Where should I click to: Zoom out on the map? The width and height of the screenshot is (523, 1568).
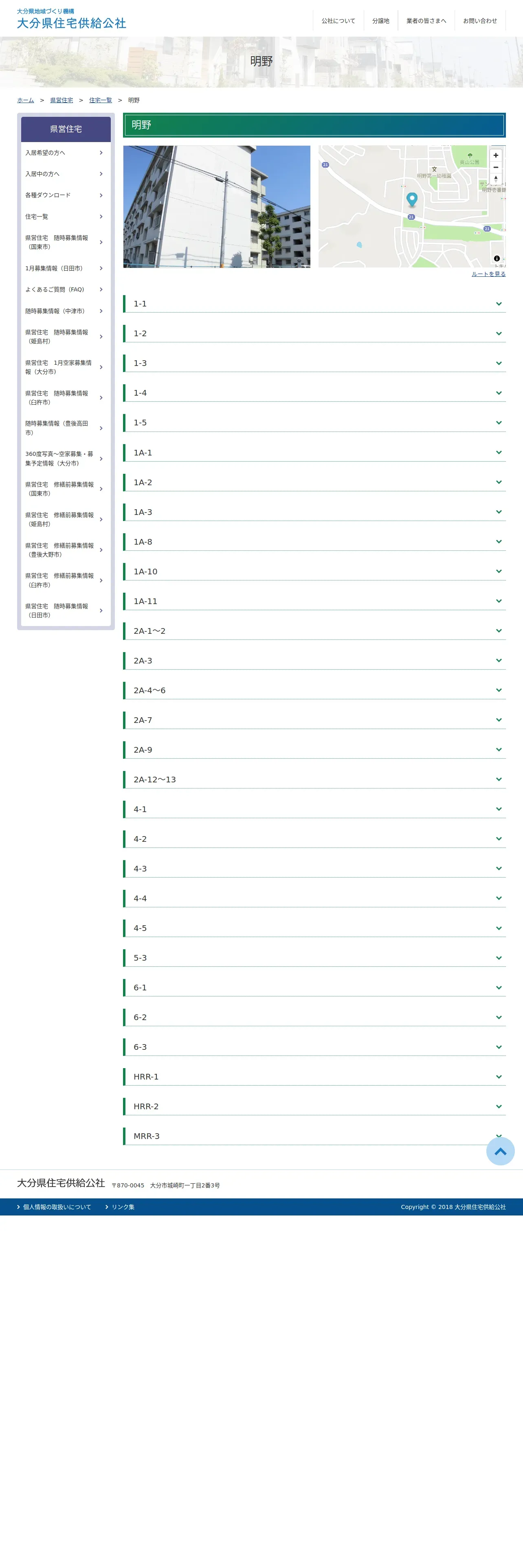[x=496, y=167]
